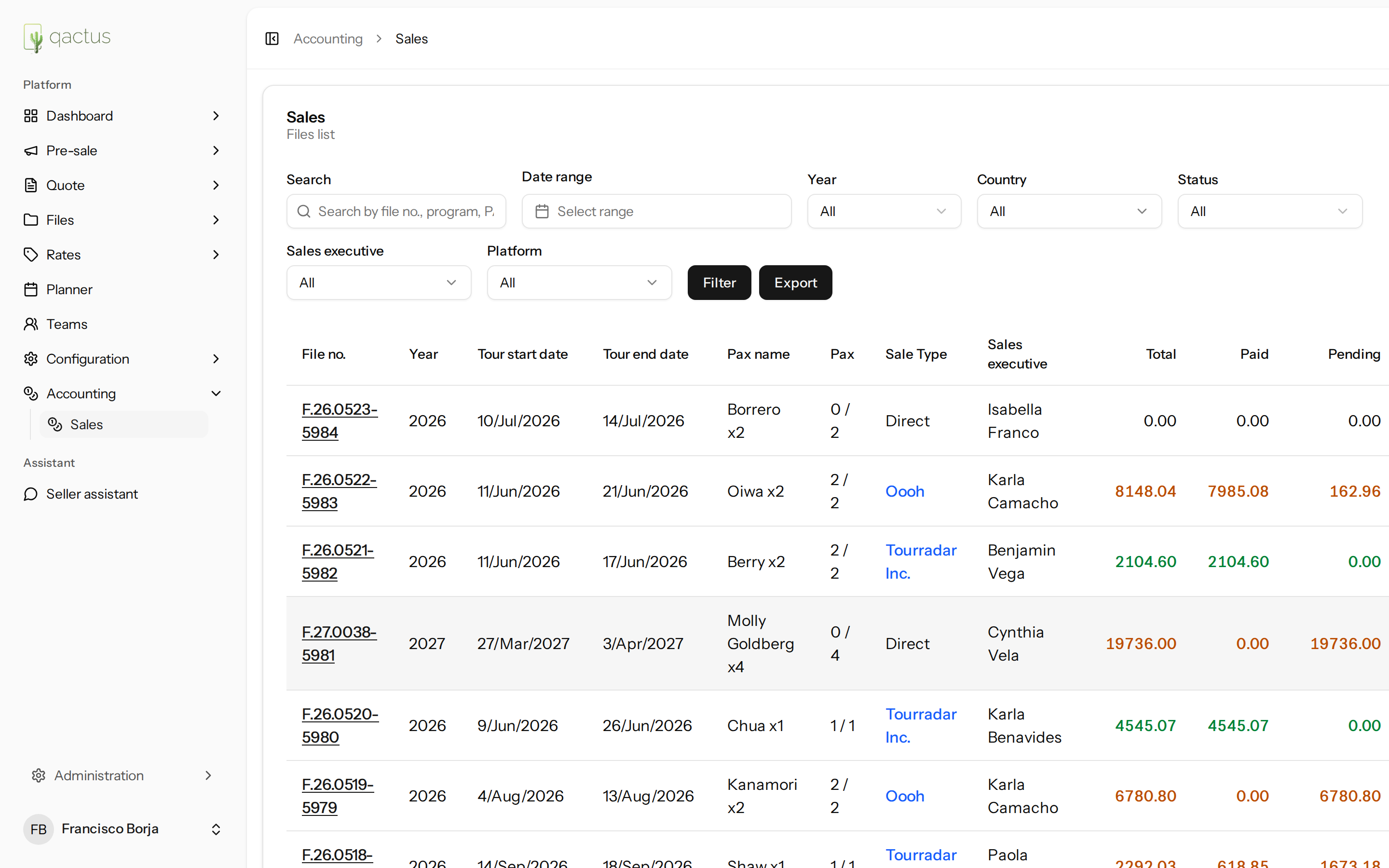Open the Sales executive dropdown
The image size is (1389, 868).
click(379, 283)
